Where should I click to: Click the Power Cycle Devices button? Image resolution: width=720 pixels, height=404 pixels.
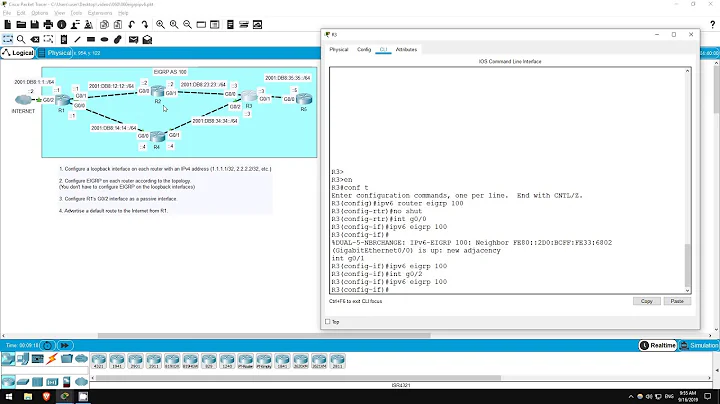tap(47, 345)
